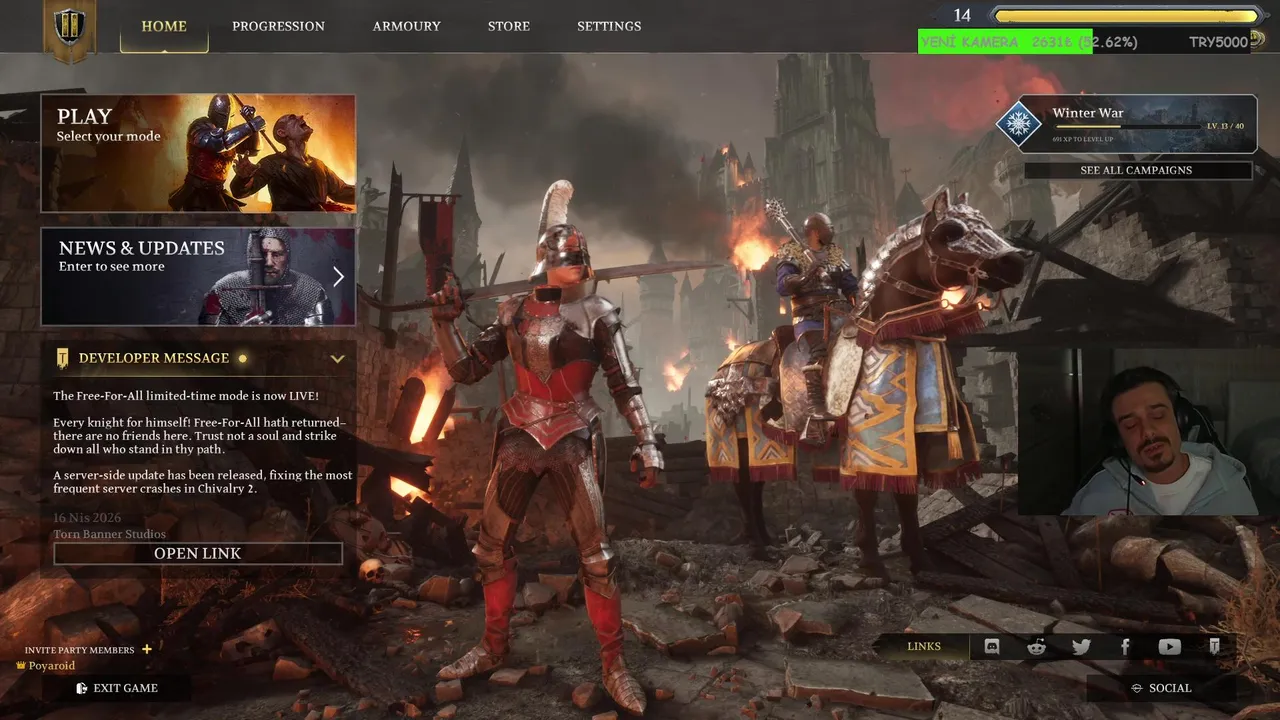
Task: Open the Twitter link icon
Action: pyautogui.click(x=1081, y=647)
